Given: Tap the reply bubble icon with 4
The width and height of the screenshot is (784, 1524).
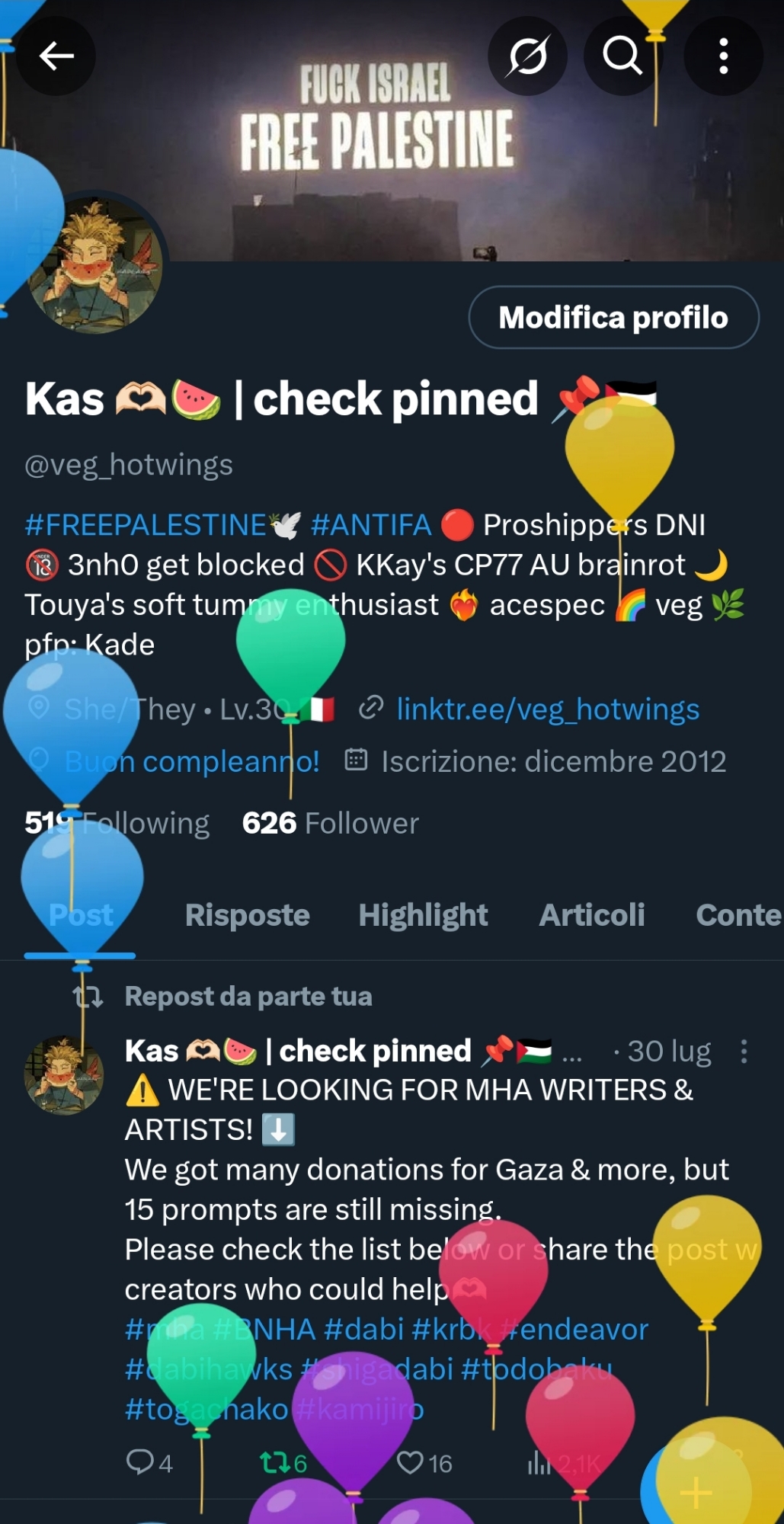Looking at the screenshot, I should pyautogui.click(x=149, y=1462).
